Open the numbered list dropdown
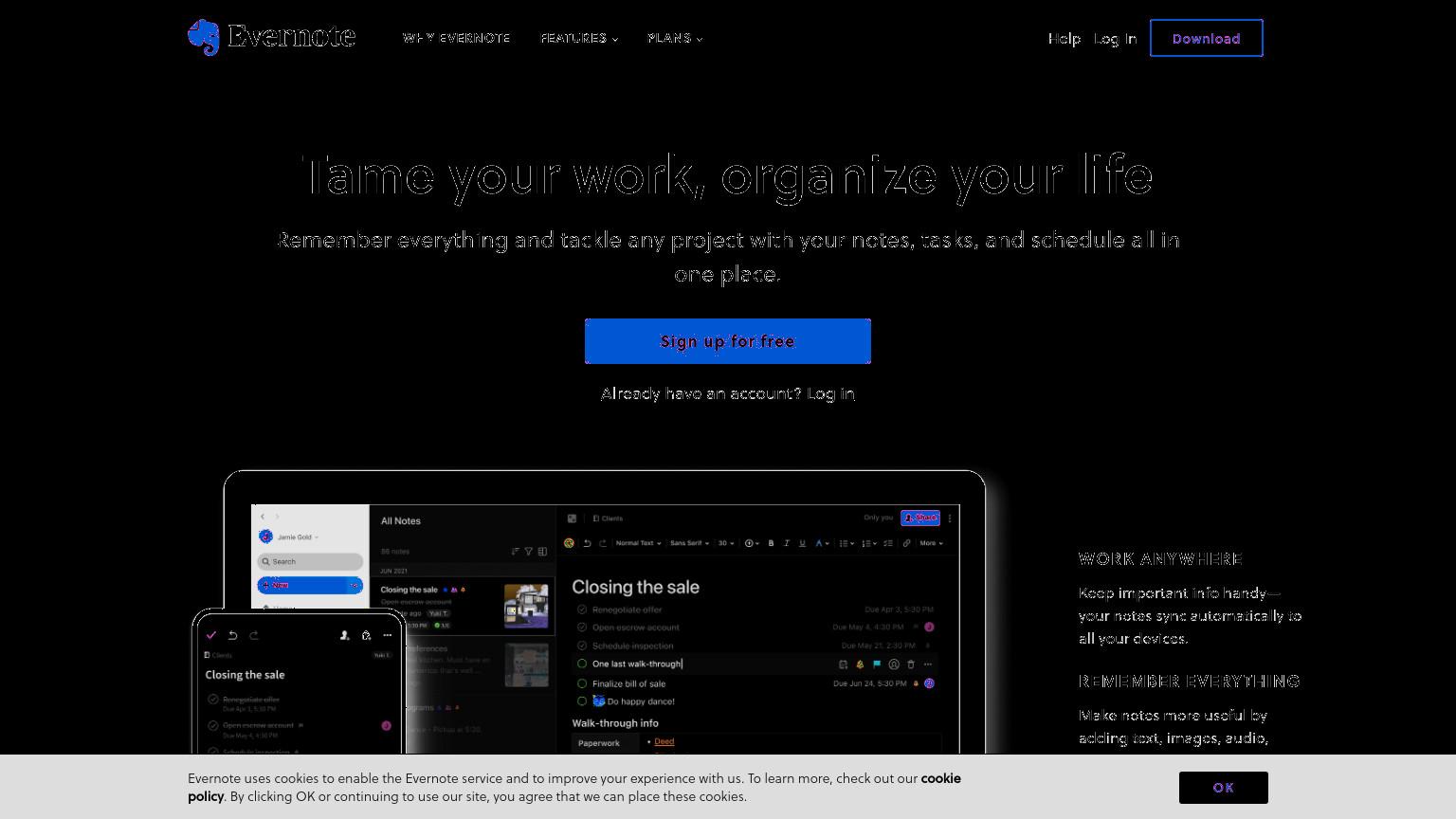This screenshot has width=1456, height=819. click(869, 543)
